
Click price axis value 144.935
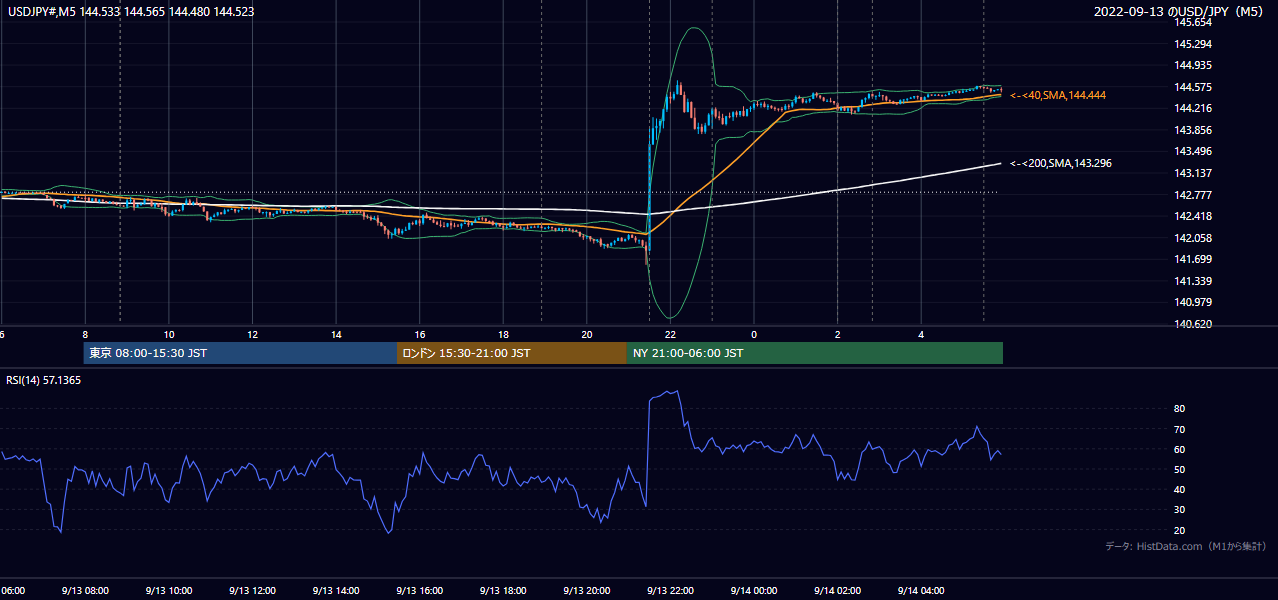coord(1194,65)
